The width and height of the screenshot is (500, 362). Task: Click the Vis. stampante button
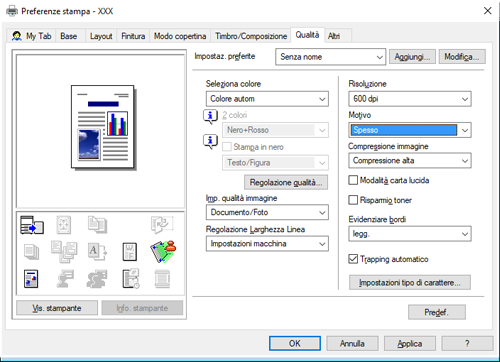click(57, 308)
